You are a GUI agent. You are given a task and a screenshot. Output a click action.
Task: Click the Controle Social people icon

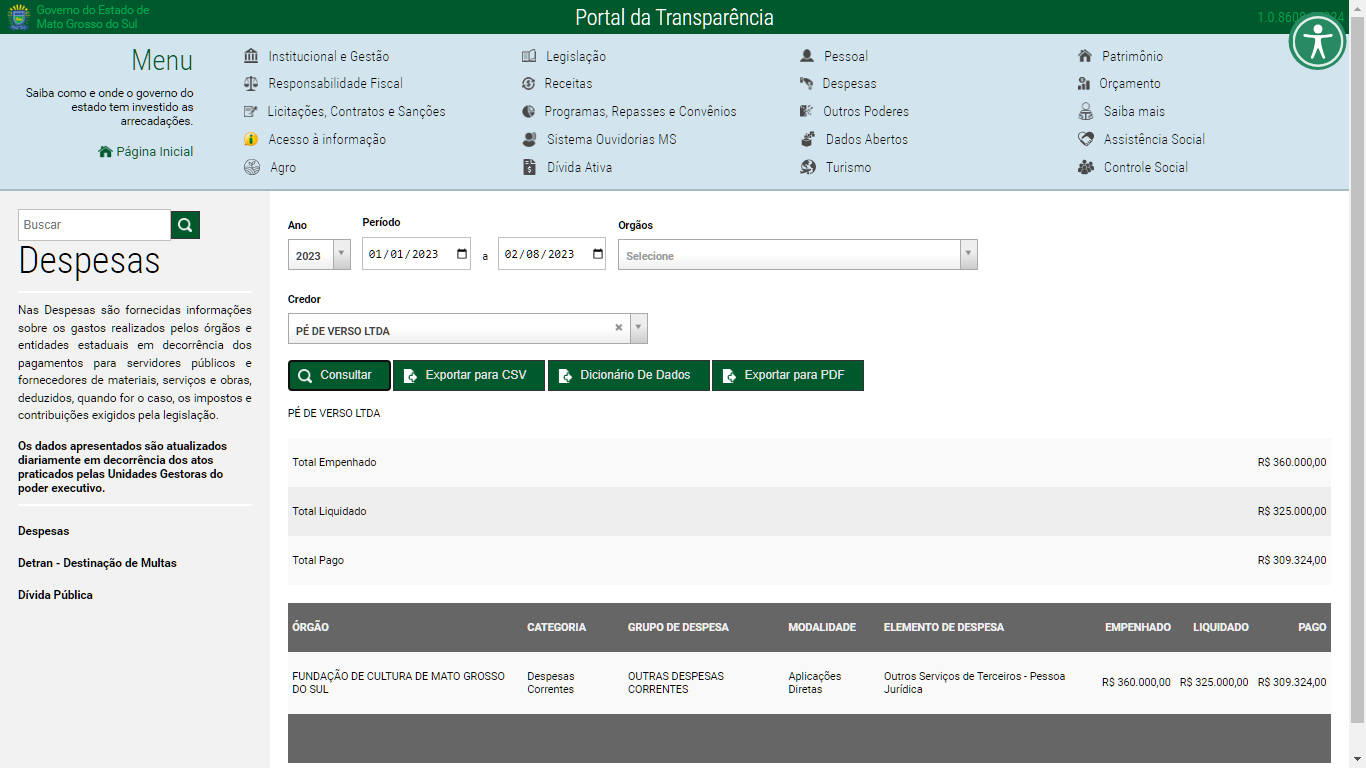pos(1086,168)
